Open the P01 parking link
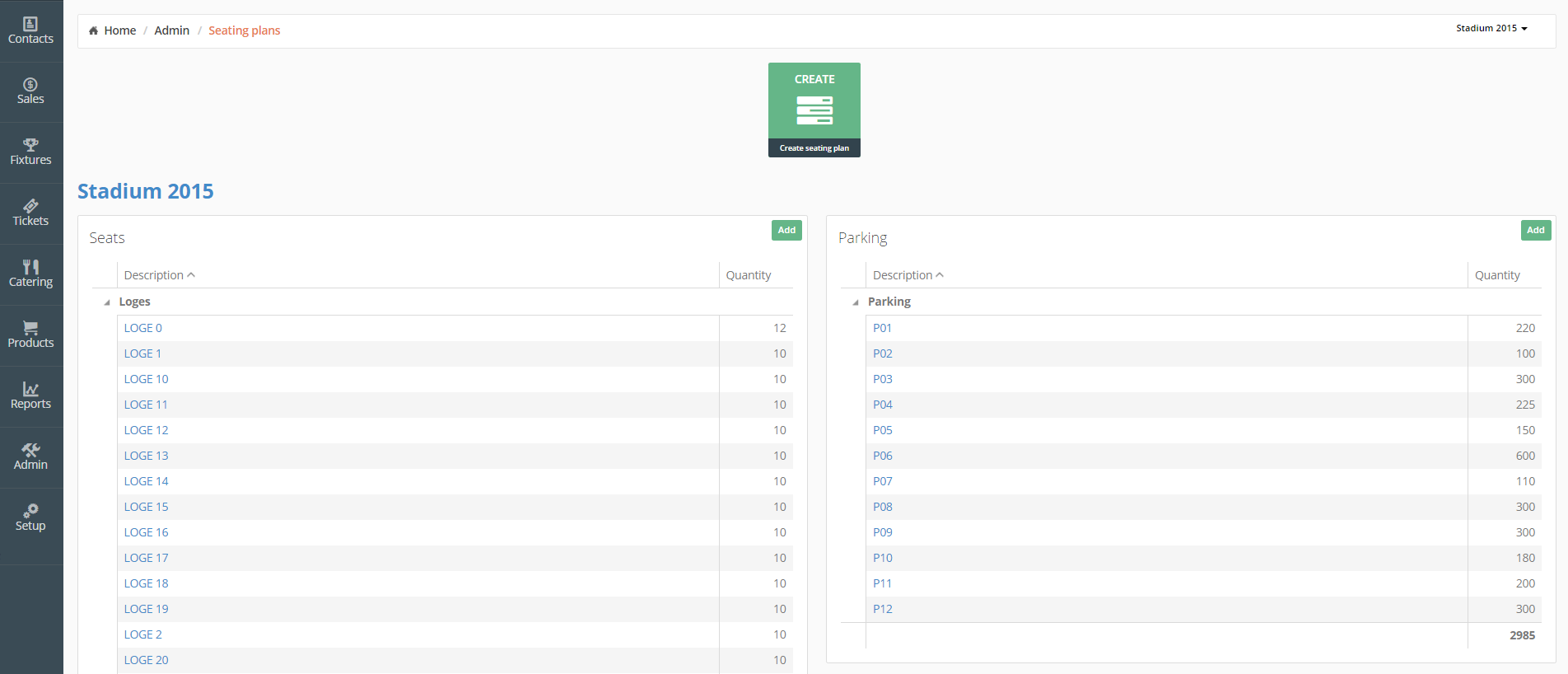Viewport: 1568px width, 674px height. [x=882, y=328]
